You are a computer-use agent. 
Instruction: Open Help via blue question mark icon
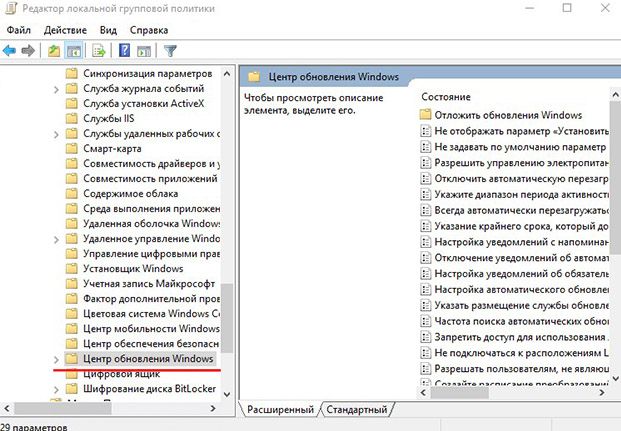coord(124,51)
